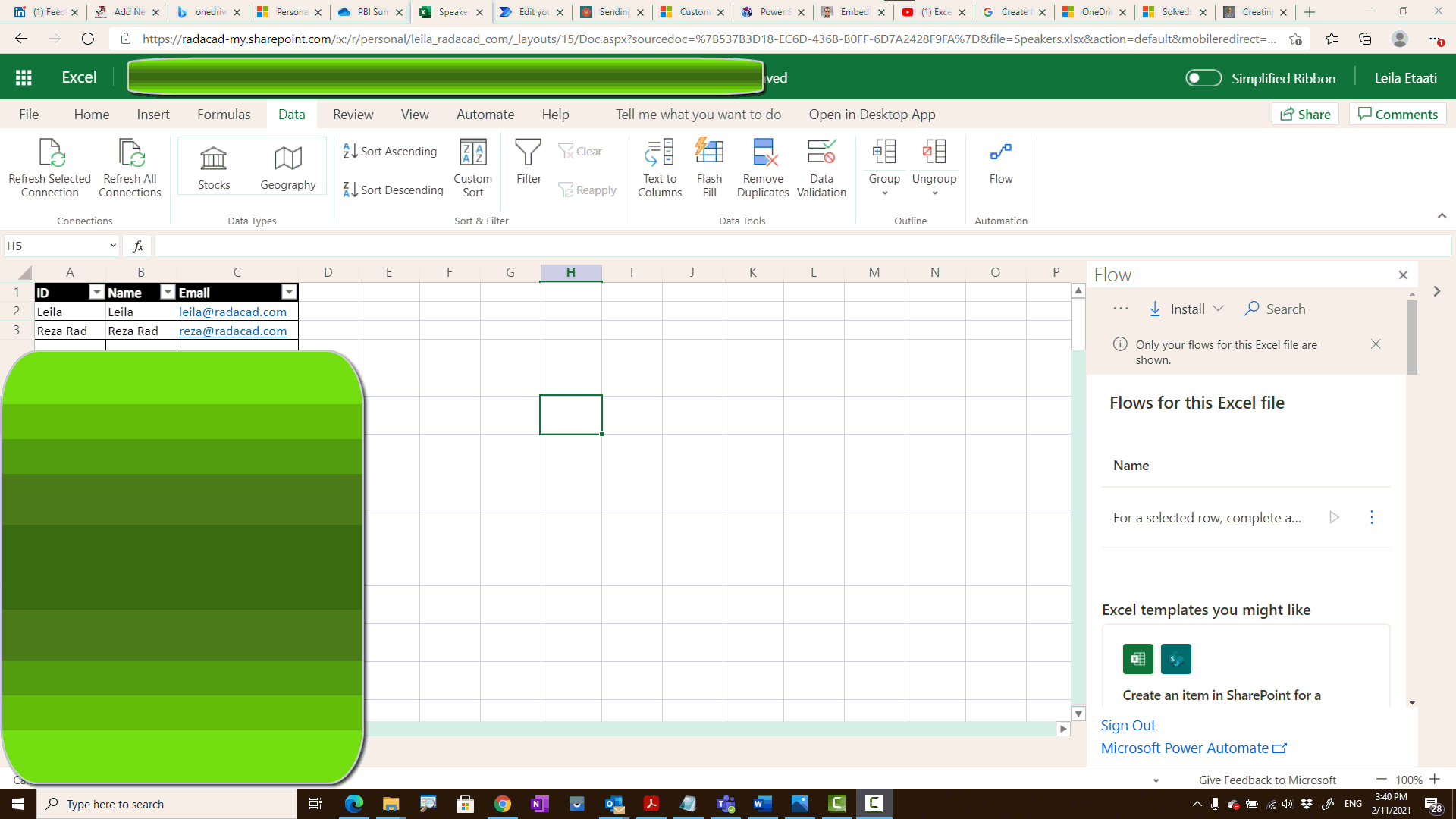Screen dimensions: 1456x819
Task: Click zoom in plus at 100%
Action: click(x=1434, y=779)
